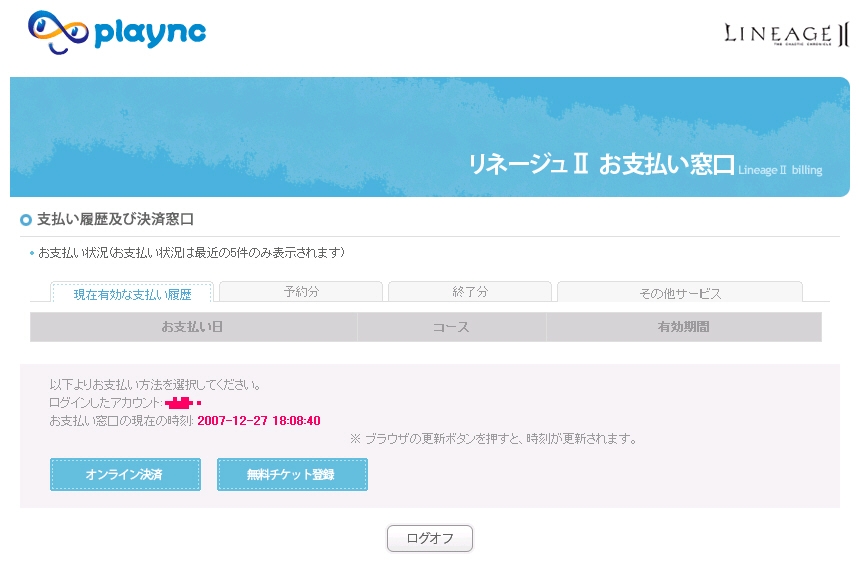Click the リネージュII お支払い窓口 banner title

coord(600,165)
